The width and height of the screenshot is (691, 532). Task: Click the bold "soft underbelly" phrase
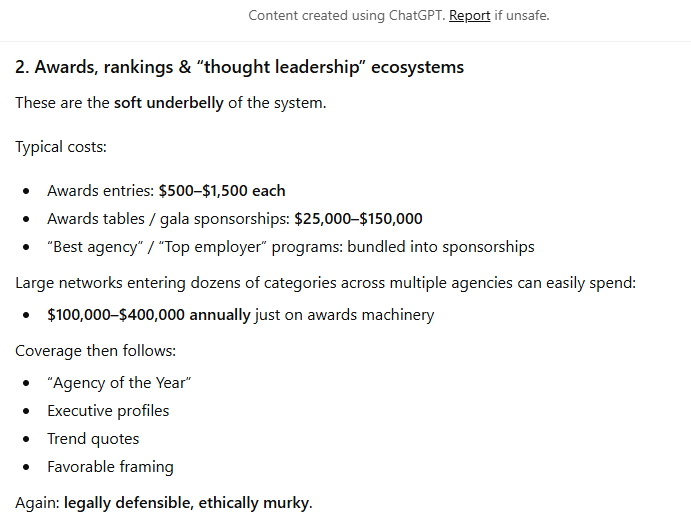coord(168,103)
